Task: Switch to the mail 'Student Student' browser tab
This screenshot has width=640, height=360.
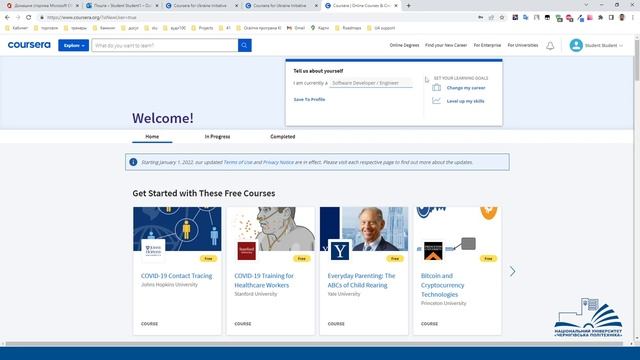Action: pos(121,6)
